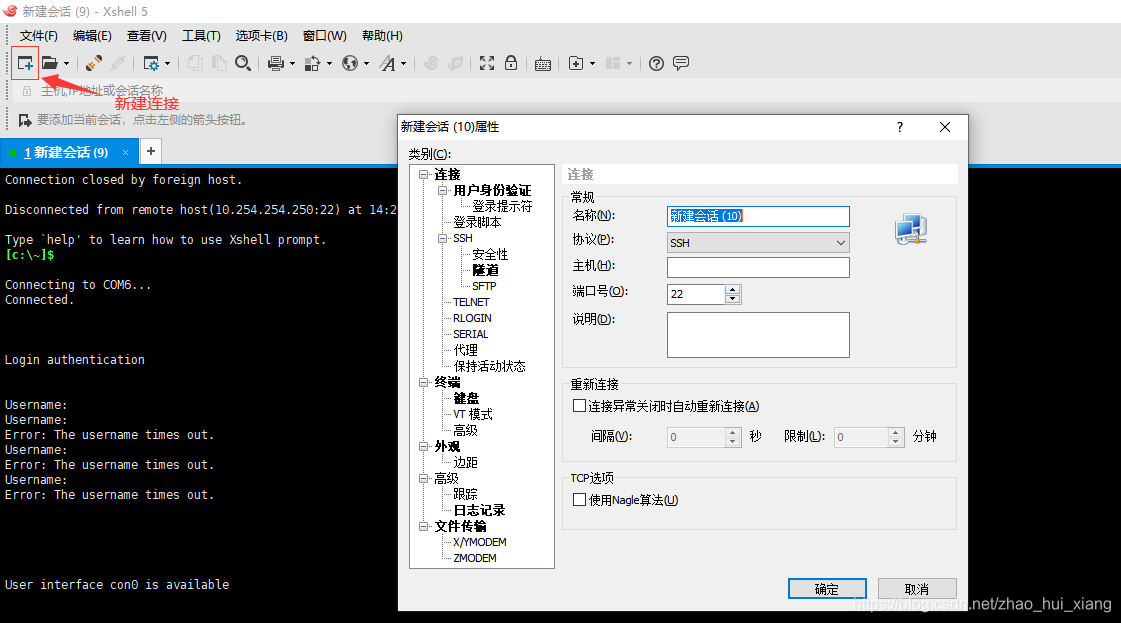Viewport: 1121px width, 623px height.
Task: Click the 确定 button
Action: [x=826, y=589]
